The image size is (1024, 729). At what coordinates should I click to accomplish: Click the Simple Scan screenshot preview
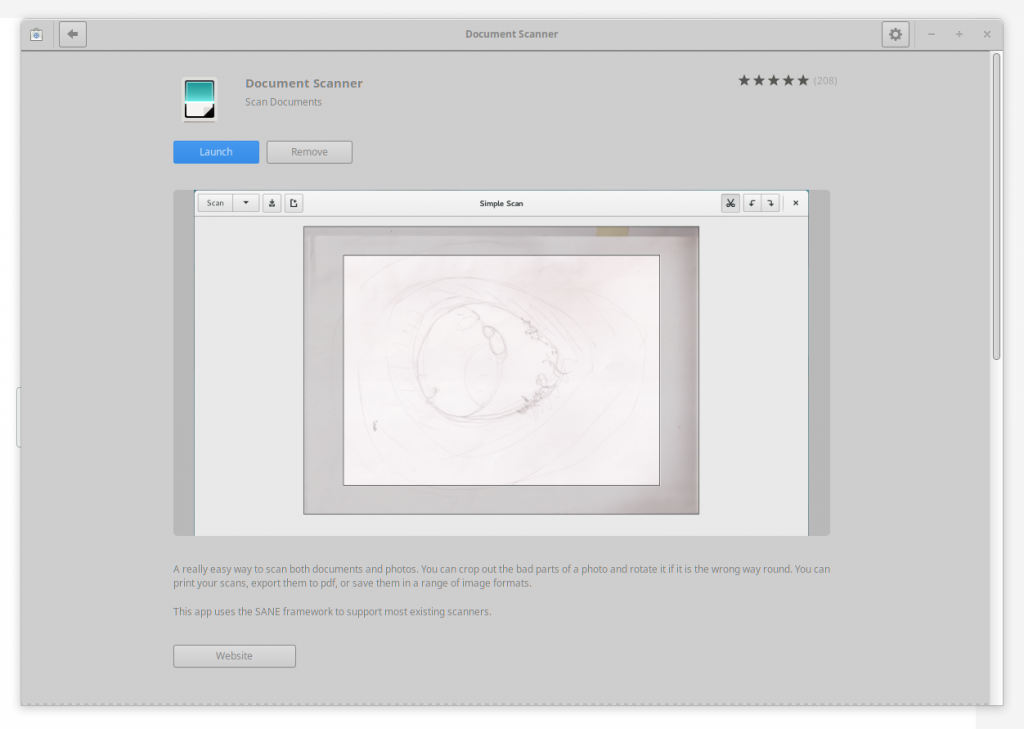coord(502,363)
